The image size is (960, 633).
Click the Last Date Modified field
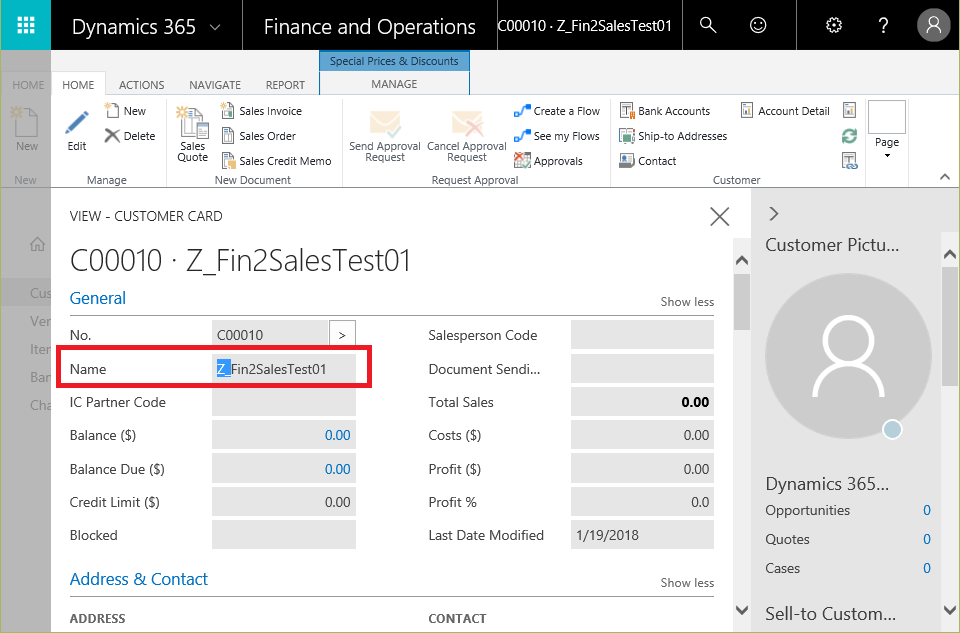point(642,535)
